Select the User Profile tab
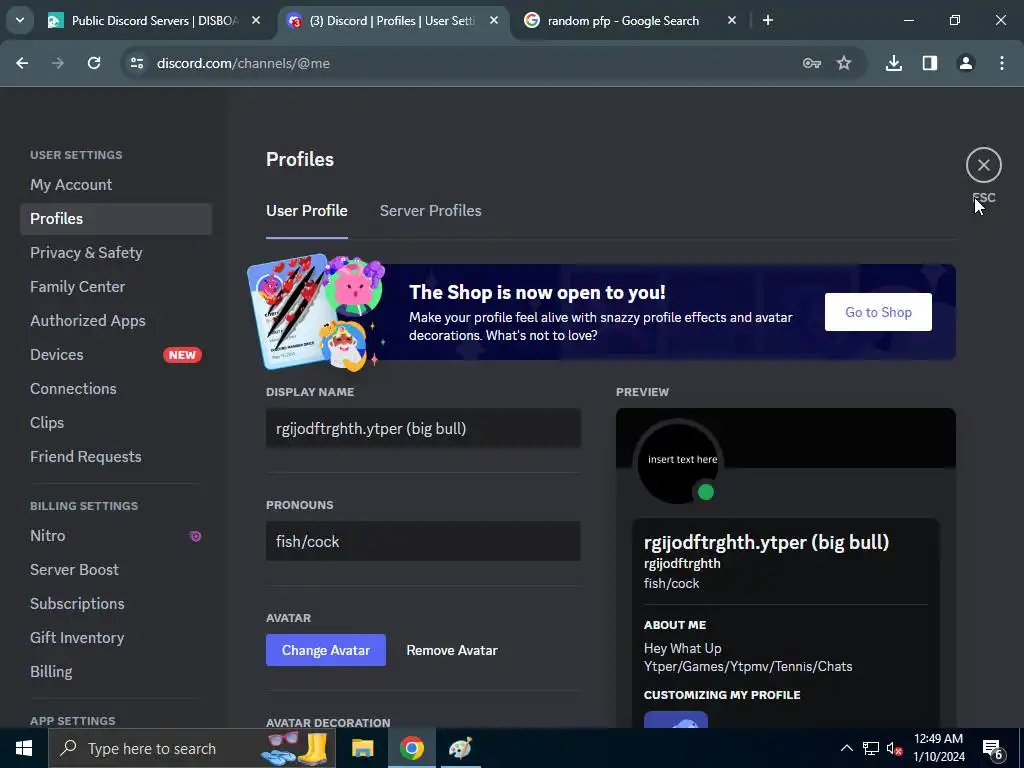Image resolution: width=1024 pixels, height=768 pixels. [306, 211]
